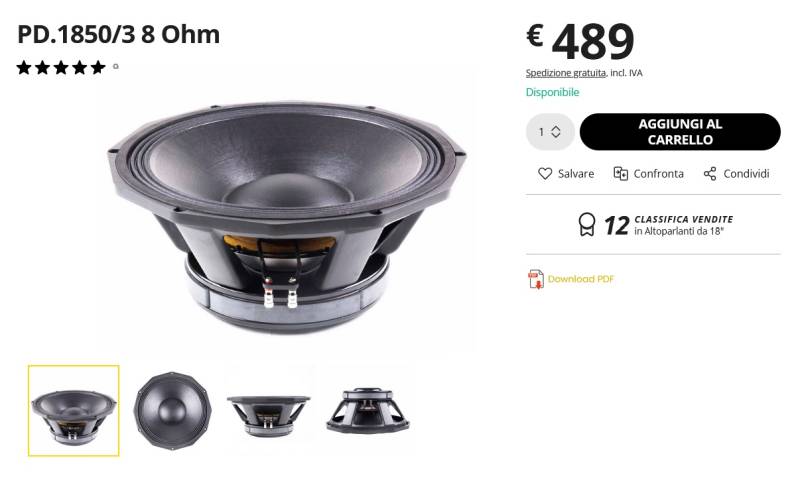
Task: Select the rear basket magnet thumbnail
Action: 368,411
